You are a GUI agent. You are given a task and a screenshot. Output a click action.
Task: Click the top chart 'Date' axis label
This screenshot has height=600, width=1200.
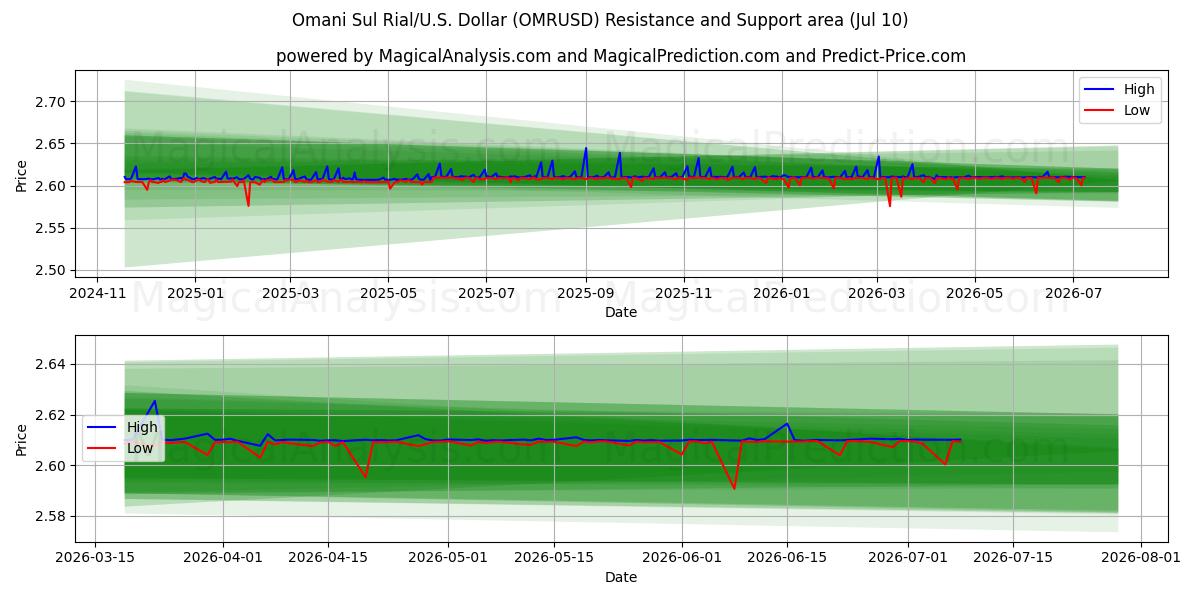(x=621, y=313)
